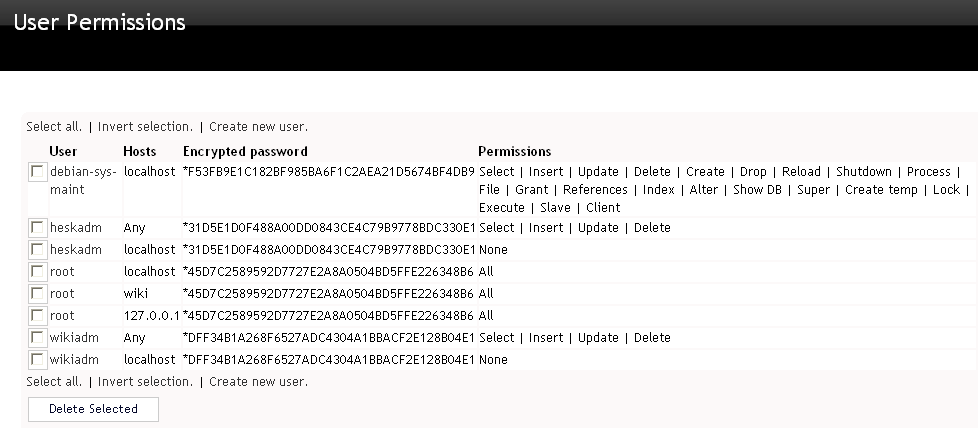This screenshot has height=428, width=978.
Task: Open the wikiadm user on host localhost
Action: [x=76, y=360]
